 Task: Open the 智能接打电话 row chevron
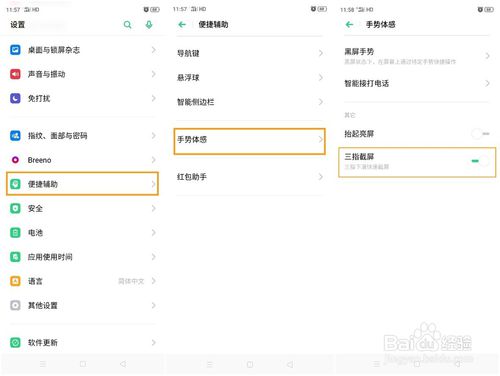(487, 83)
